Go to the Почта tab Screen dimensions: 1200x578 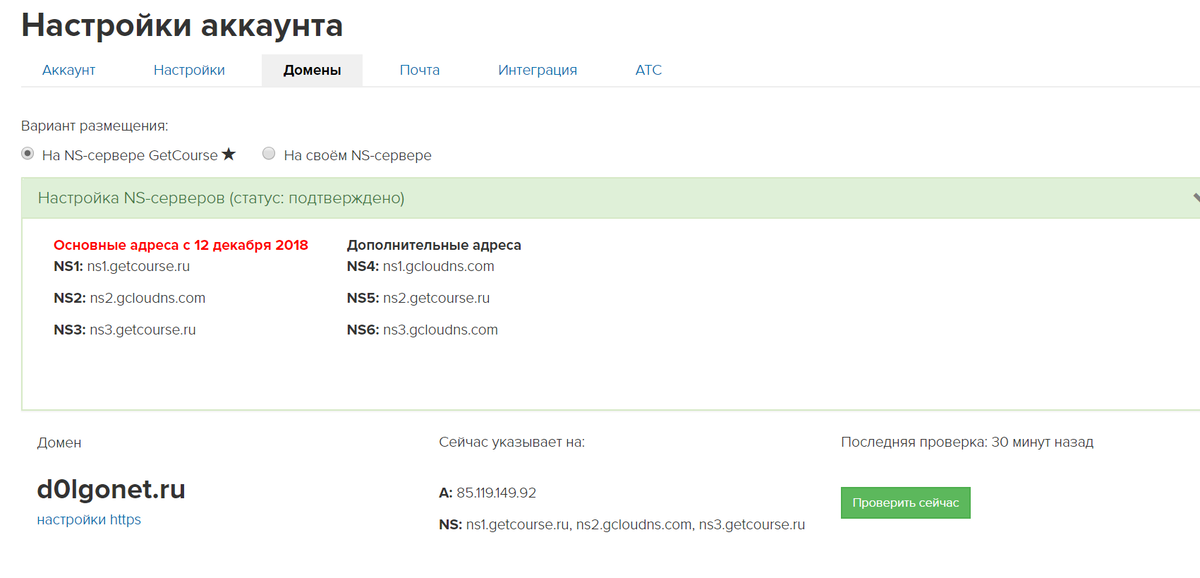coord(419,70)
